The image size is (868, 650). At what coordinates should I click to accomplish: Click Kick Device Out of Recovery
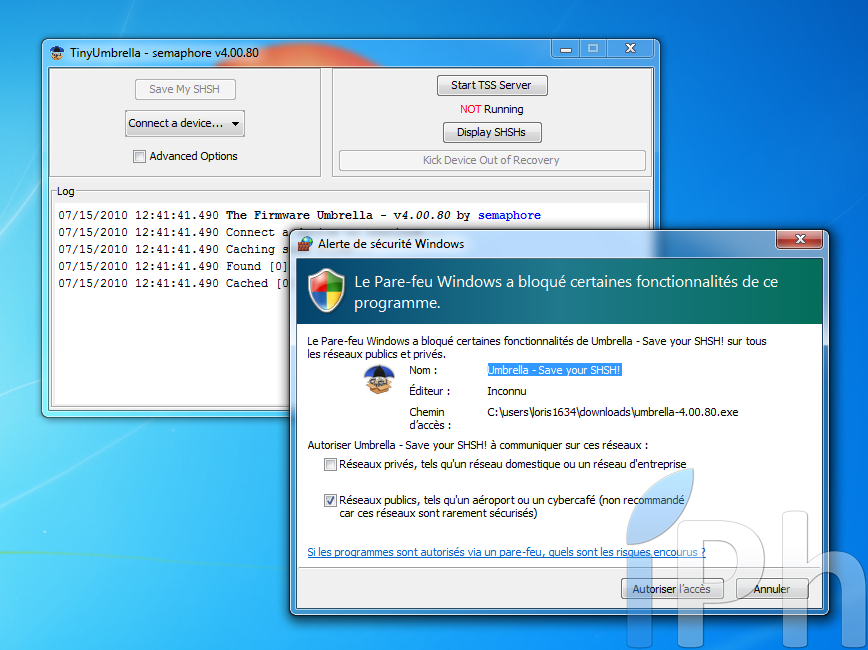click(492, 160)
